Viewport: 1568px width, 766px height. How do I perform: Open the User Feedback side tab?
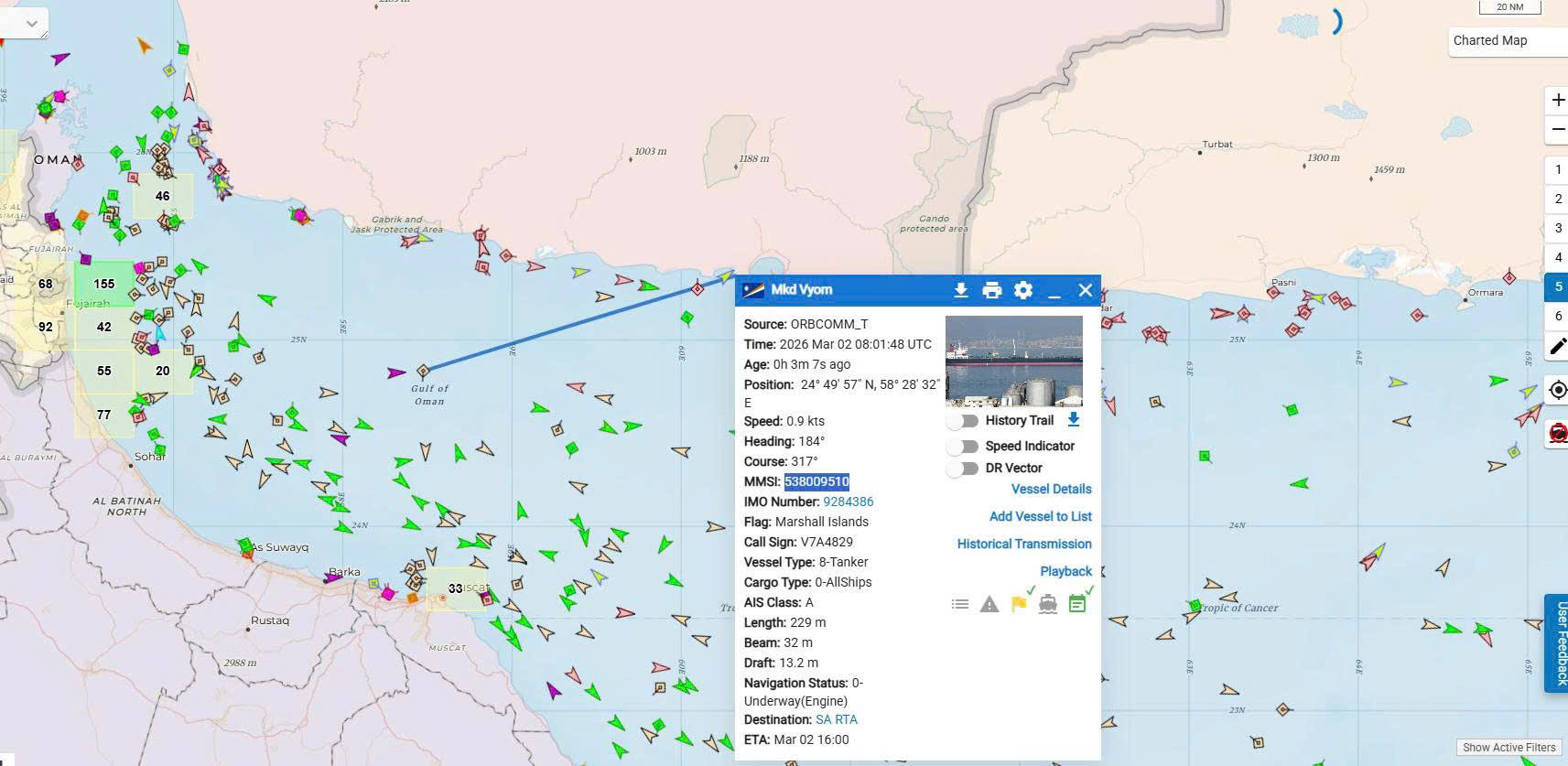1557,642
